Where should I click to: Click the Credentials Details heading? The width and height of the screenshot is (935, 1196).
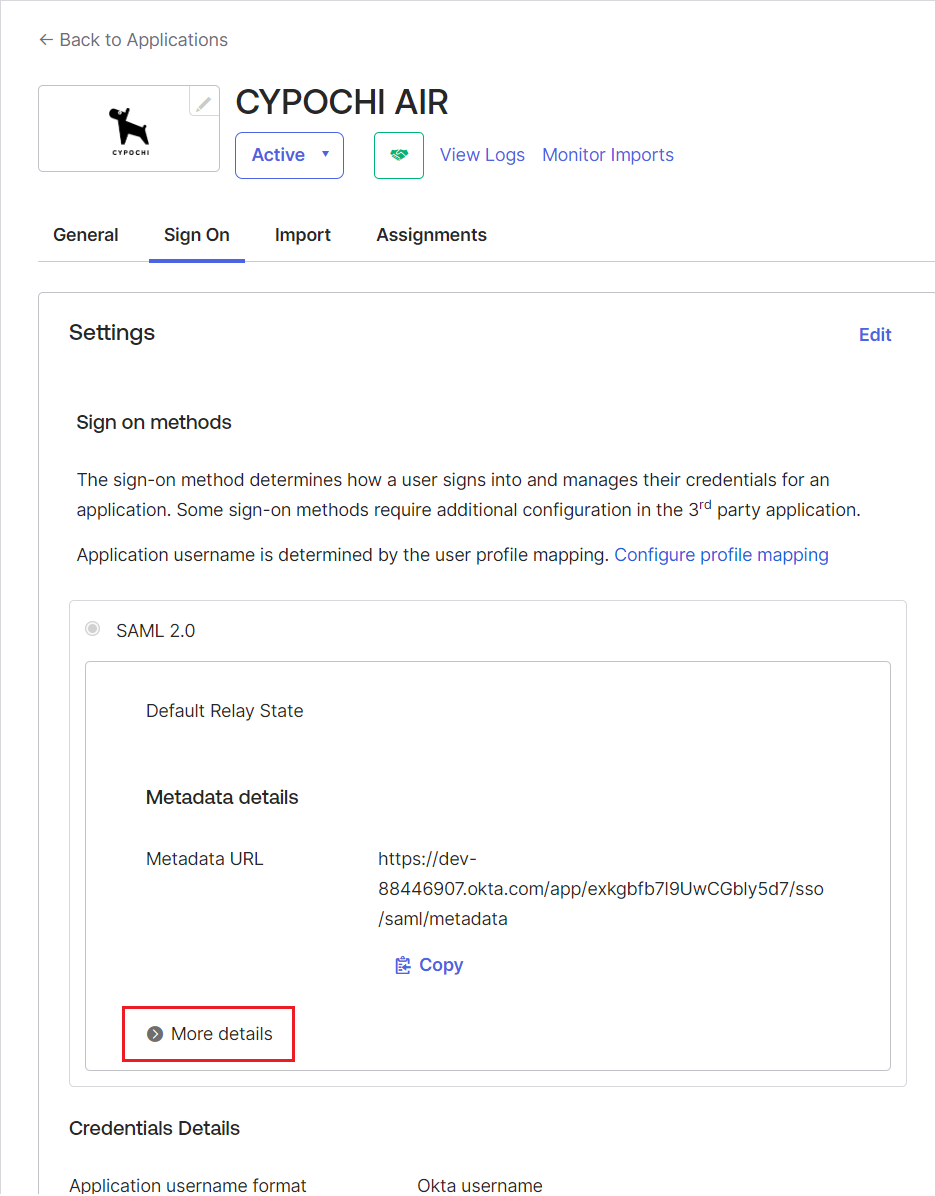154,1128
